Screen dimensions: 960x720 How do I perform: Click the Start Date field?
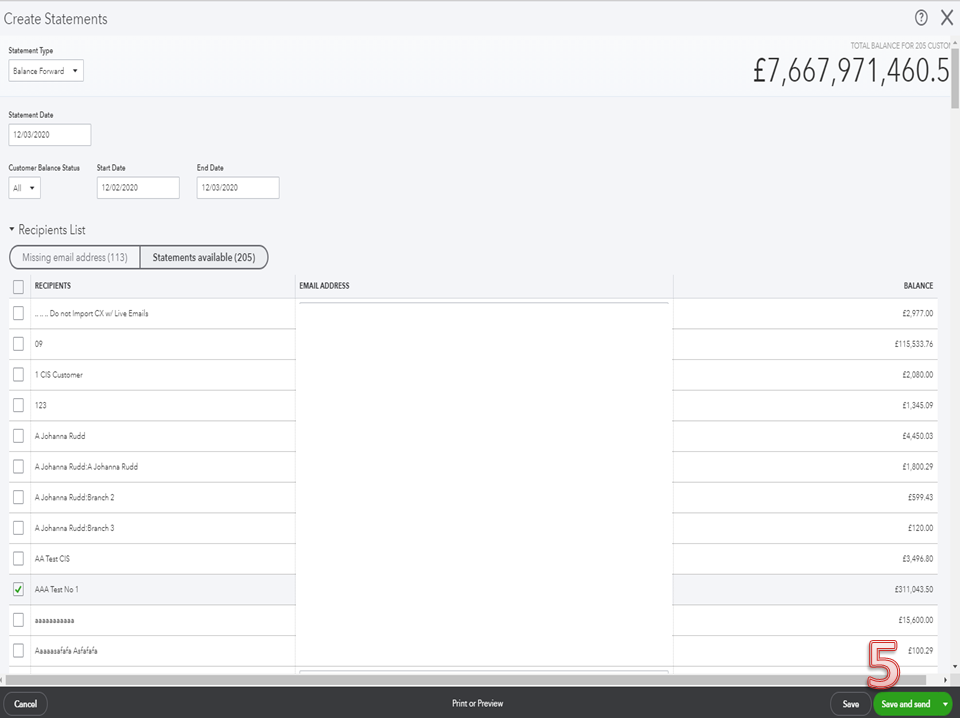coord(138,188)
